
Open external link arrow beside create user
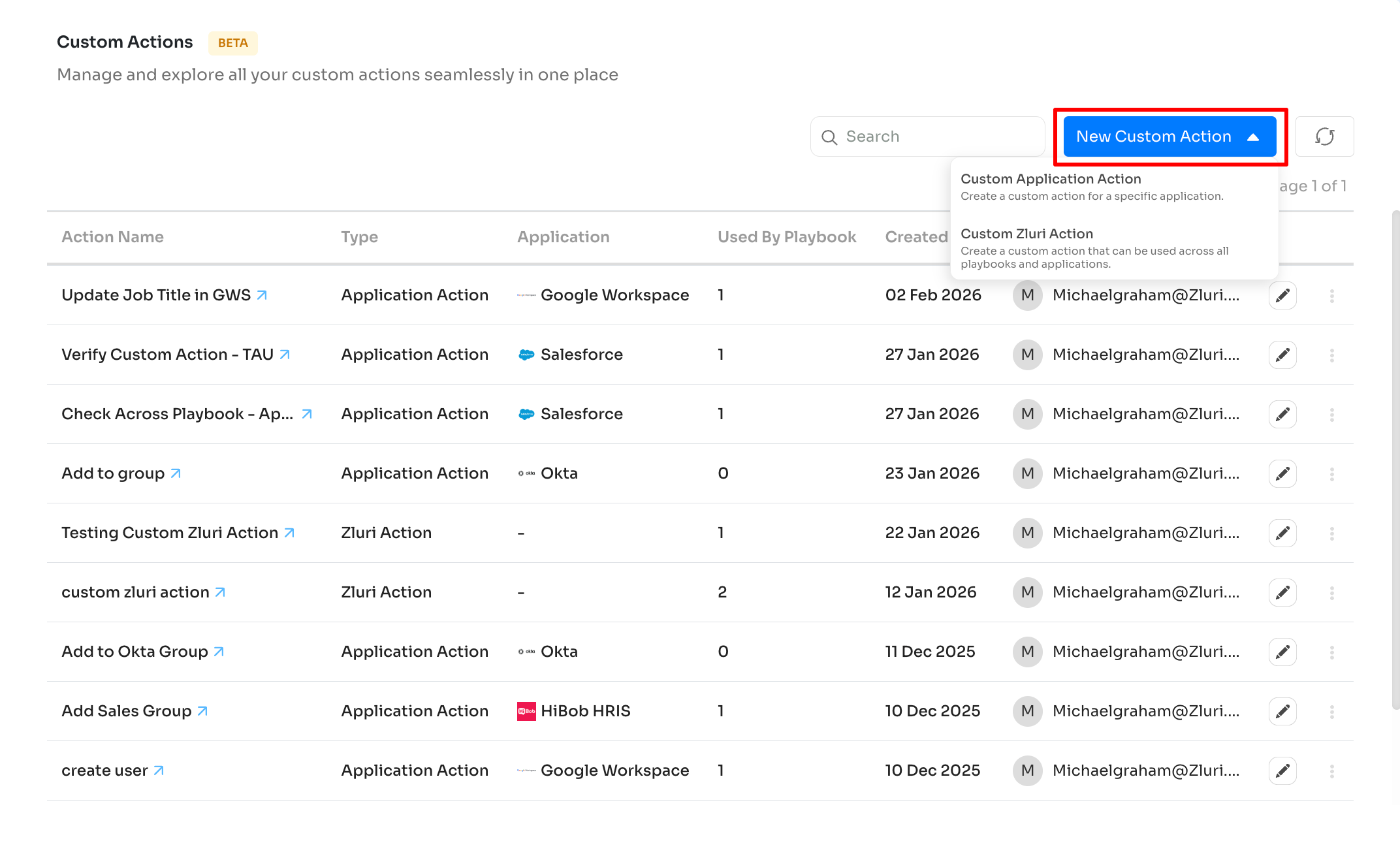pyautogui.click(x=159, y=771)
